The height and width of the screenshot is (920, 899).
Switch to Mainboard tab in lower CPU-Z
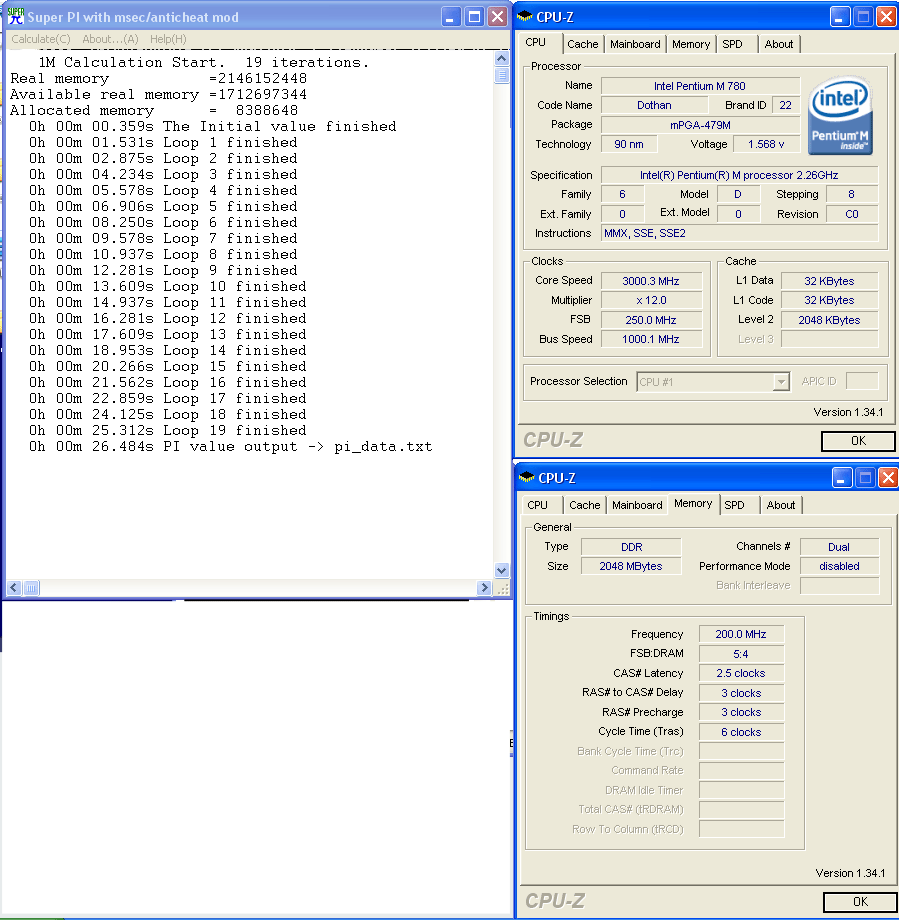coord(637,505)
